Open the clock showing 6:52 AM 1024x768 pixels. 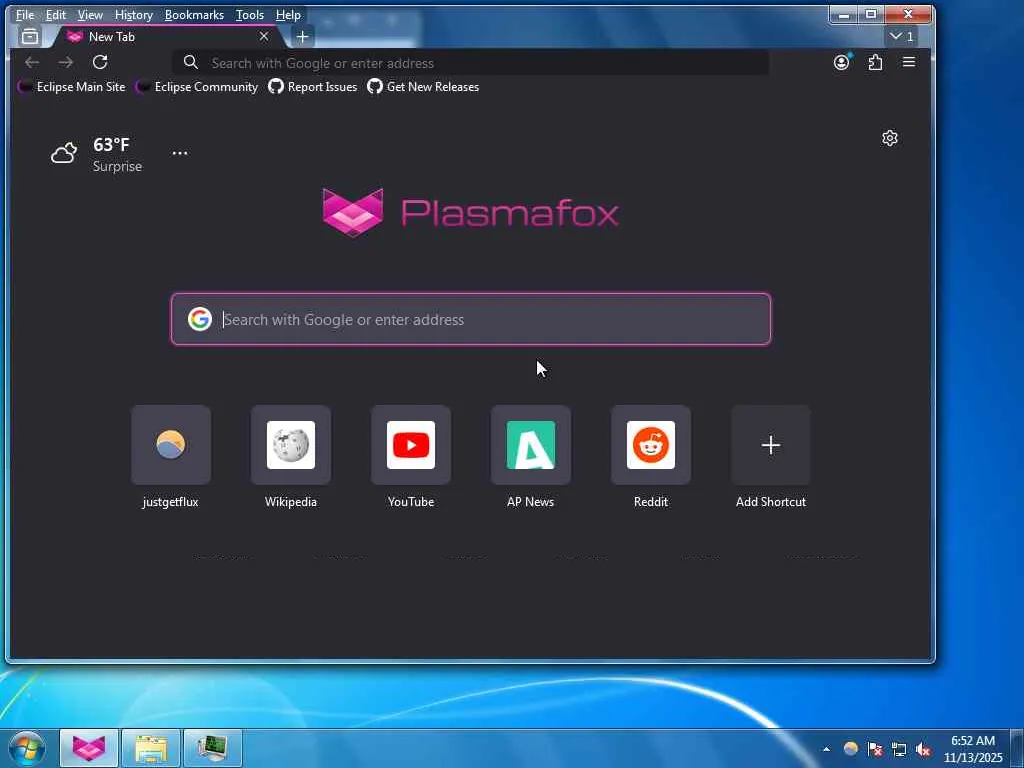(973, 749)
